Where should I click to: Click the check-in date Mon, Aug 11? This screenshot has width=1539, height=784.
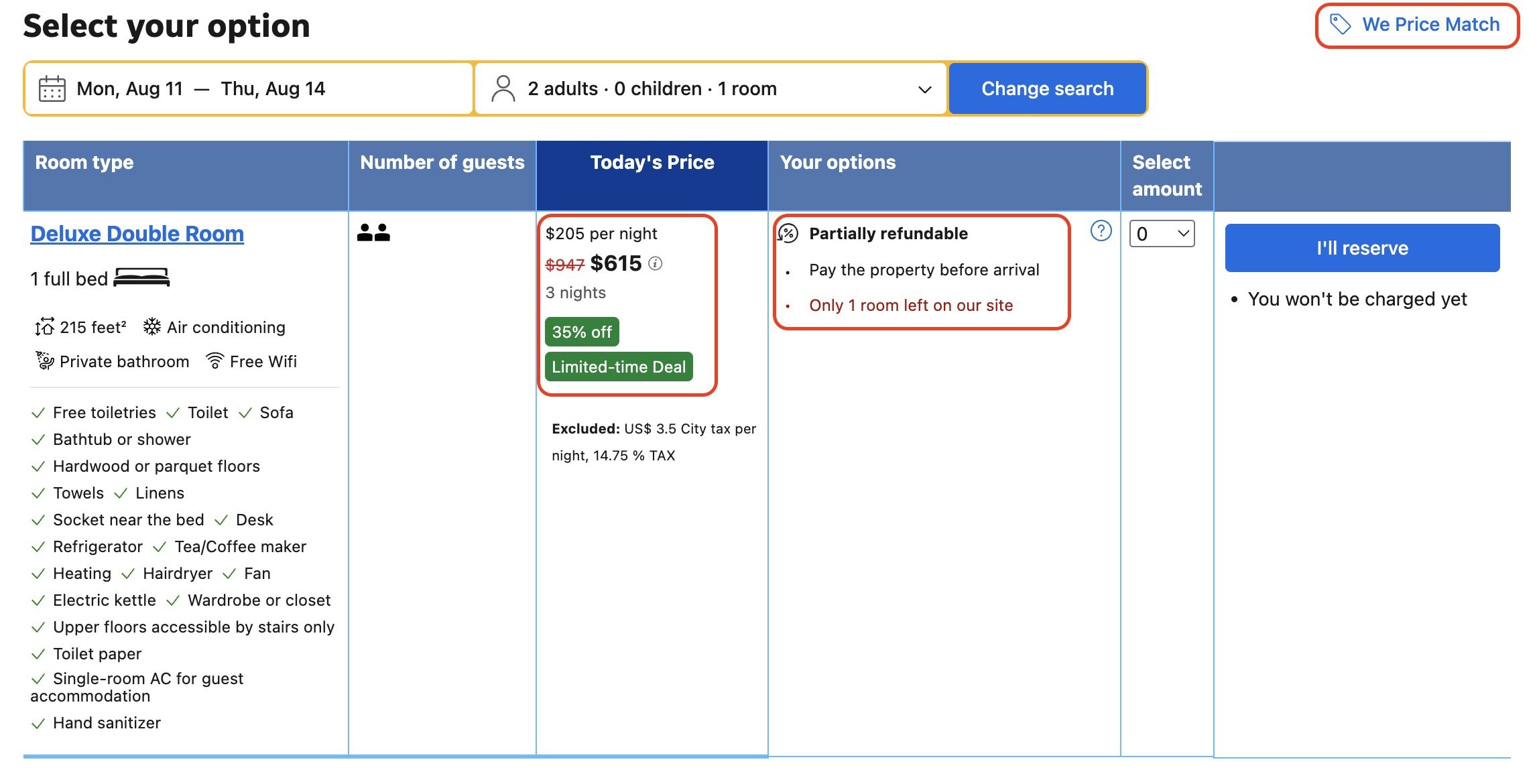tap(129, 88)
